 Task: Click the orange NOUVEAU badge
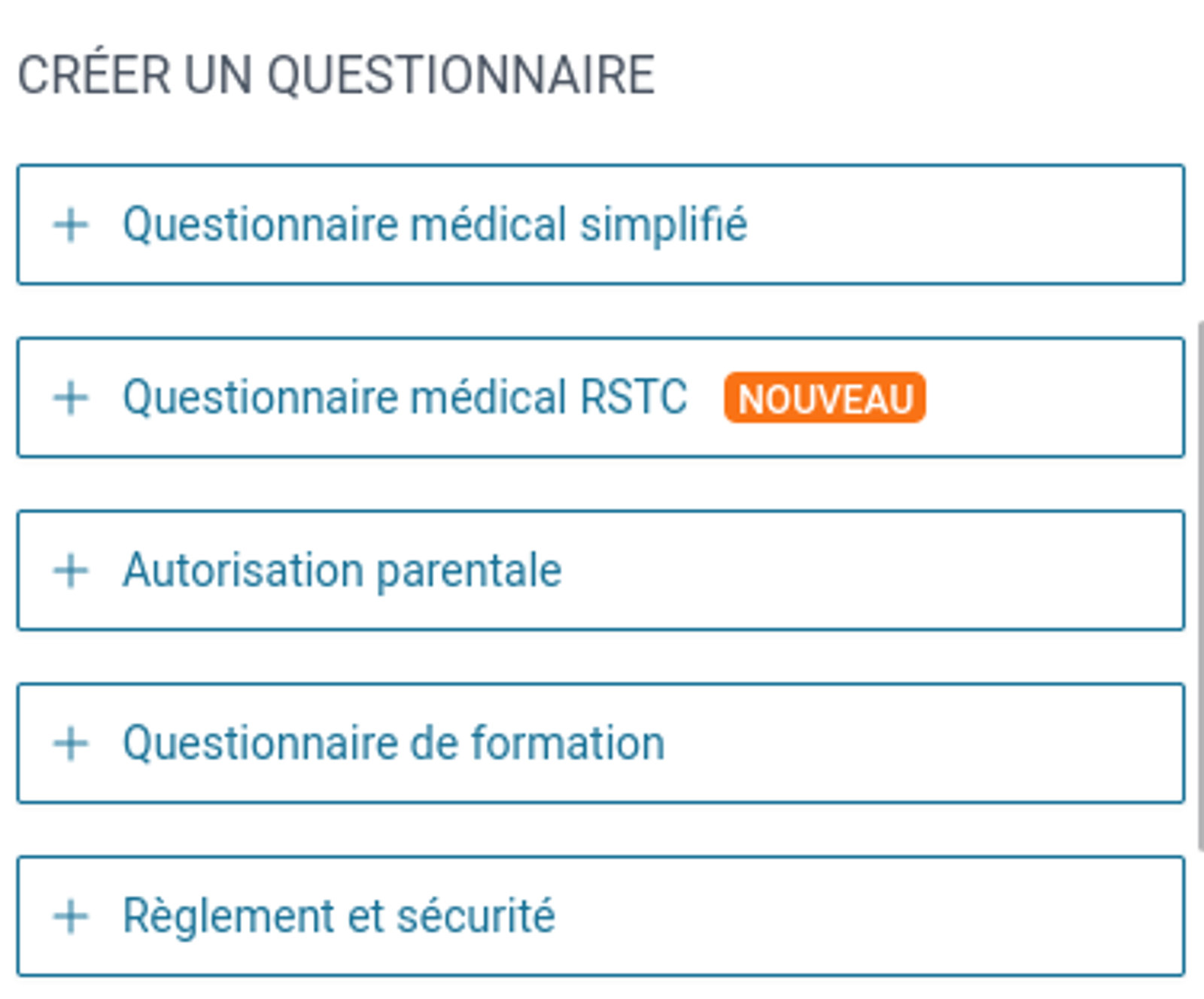click(x=825, y=397)
